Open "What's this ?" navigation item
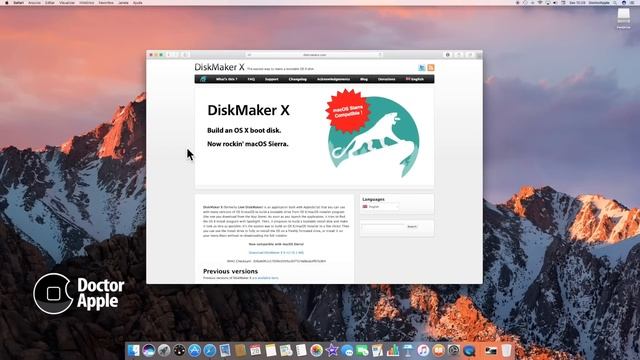This screenshot has height=360, width=640. 227,79
